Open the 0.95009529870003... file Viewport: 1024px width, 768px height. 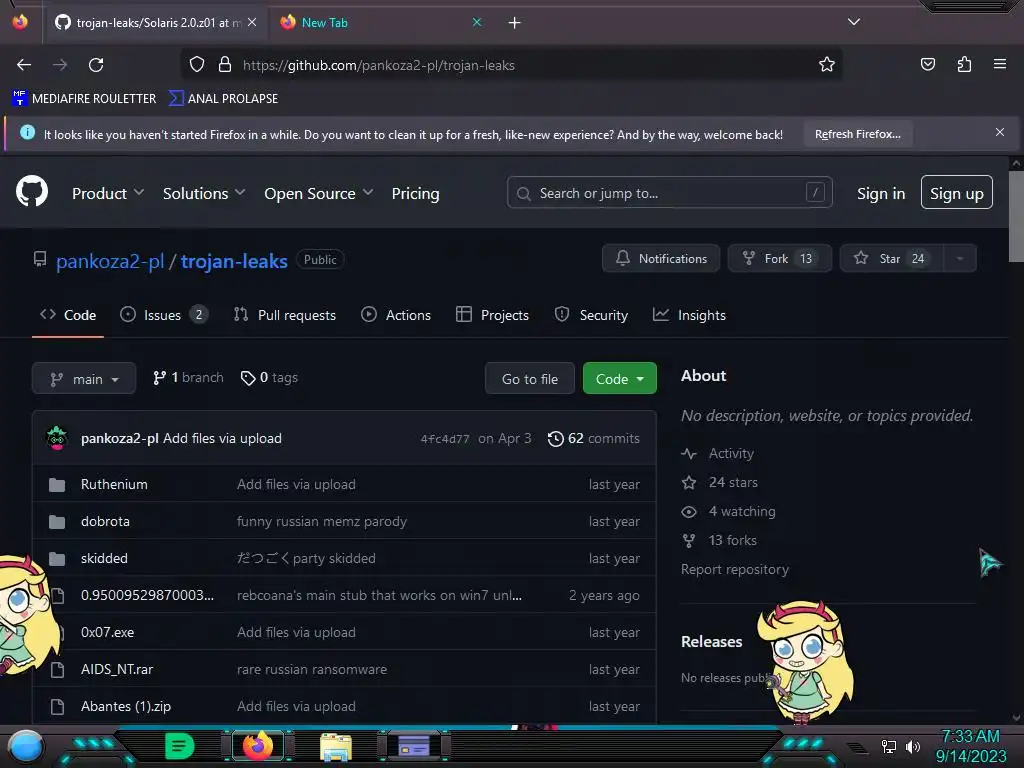coord(147,595)
